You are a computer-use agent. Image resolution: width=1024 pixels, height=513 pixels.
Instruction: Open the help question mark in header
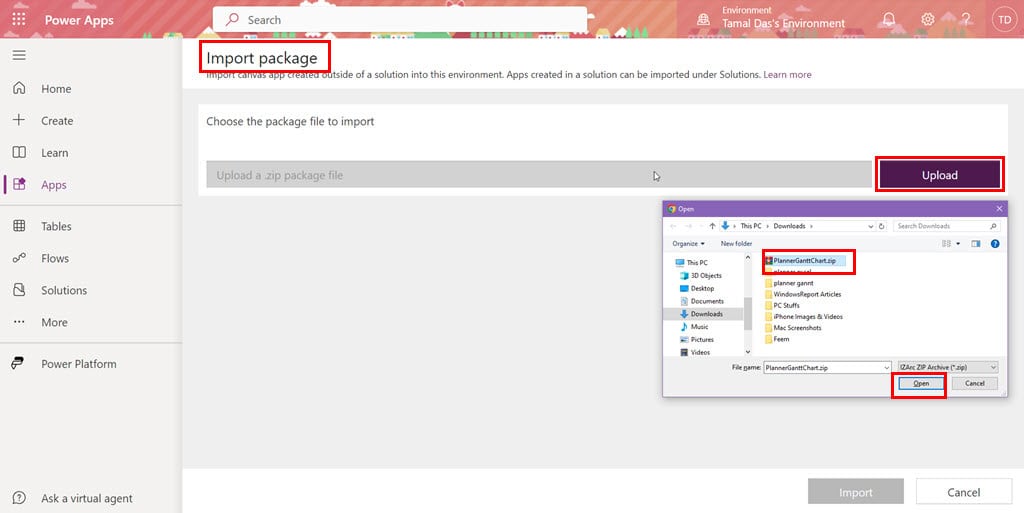[966, 20]
